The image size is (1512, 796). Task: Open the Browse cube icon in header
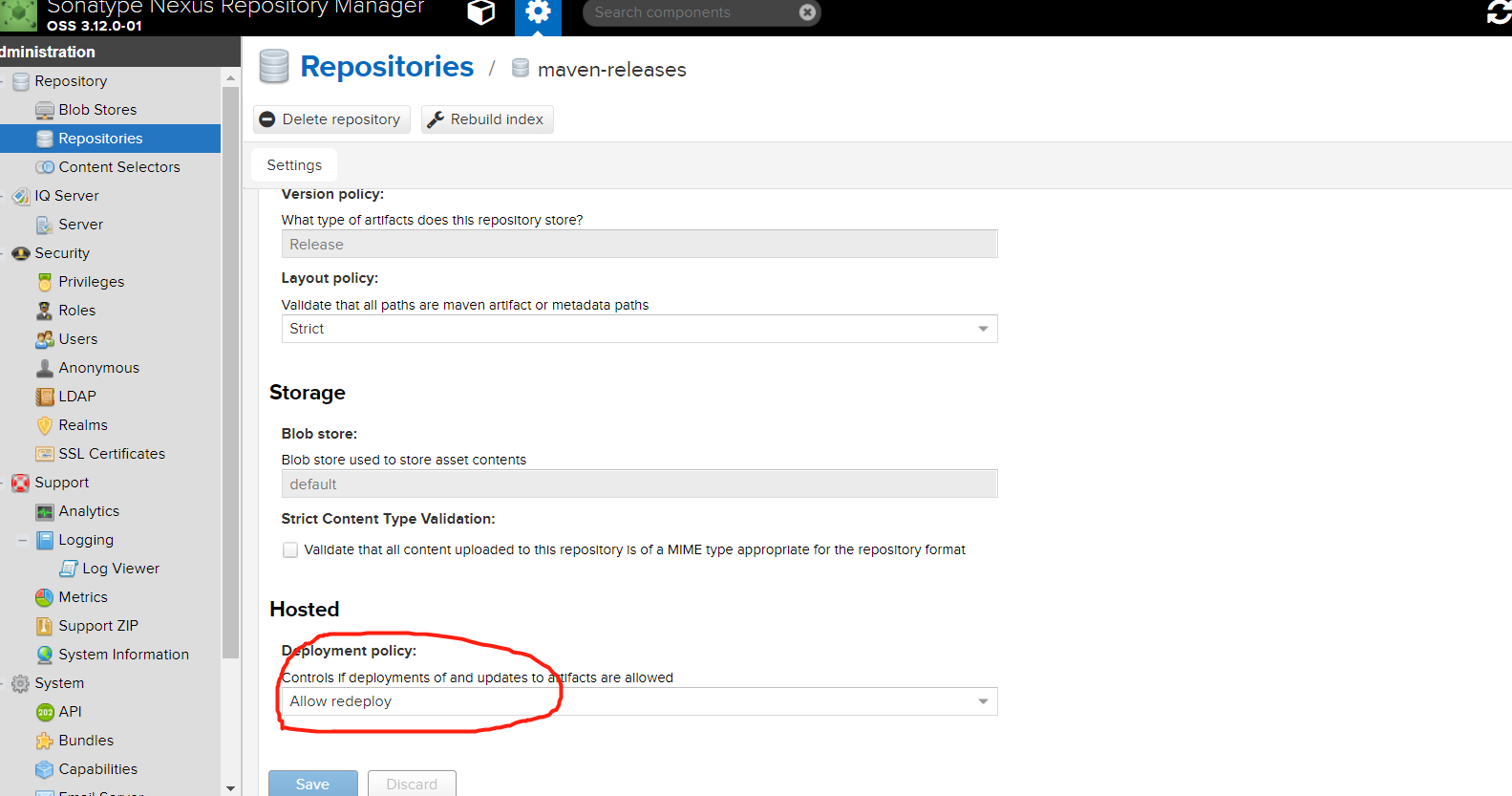(481, 12)
